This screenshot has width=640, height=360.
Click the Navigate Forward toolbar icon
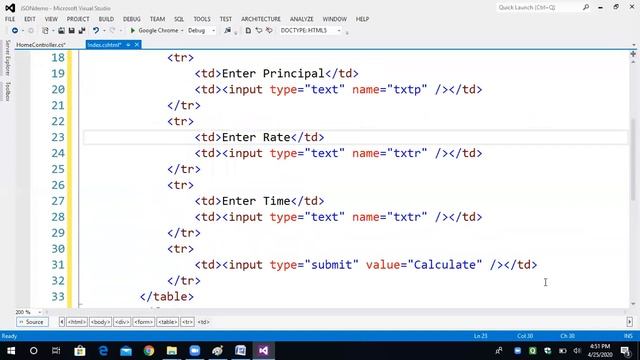(x=31, y=31)
